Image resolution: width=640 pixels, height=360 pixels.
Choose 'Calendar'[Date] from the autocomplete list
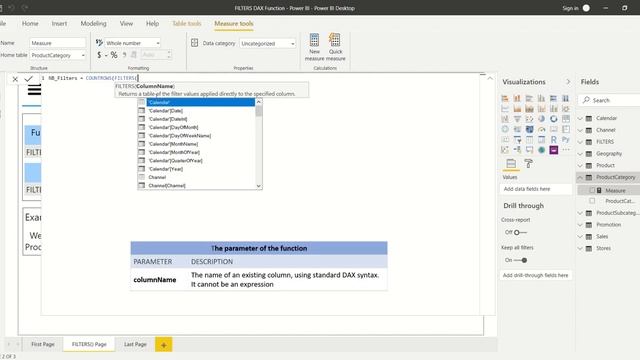[166, 111]
